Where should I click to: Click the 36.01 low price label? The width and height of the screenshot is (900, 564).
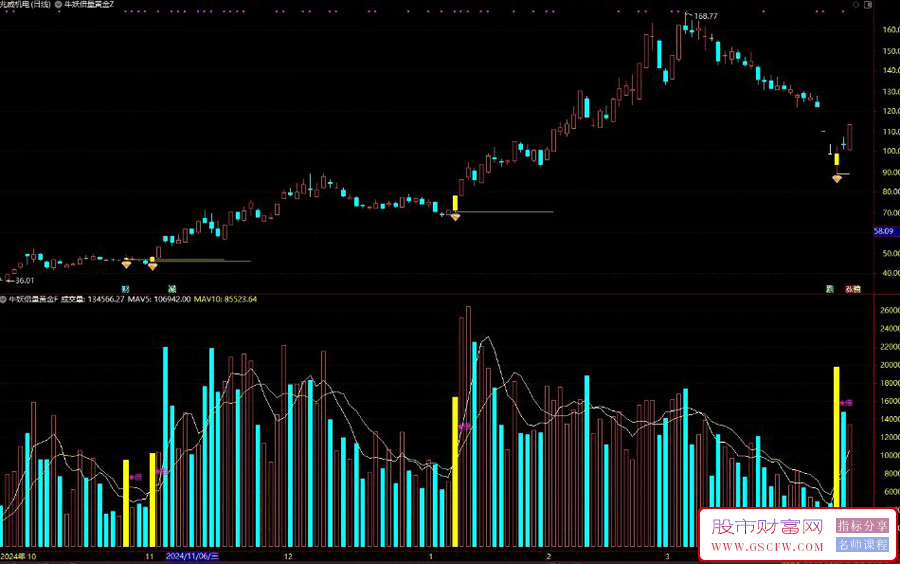pos(25,281)
